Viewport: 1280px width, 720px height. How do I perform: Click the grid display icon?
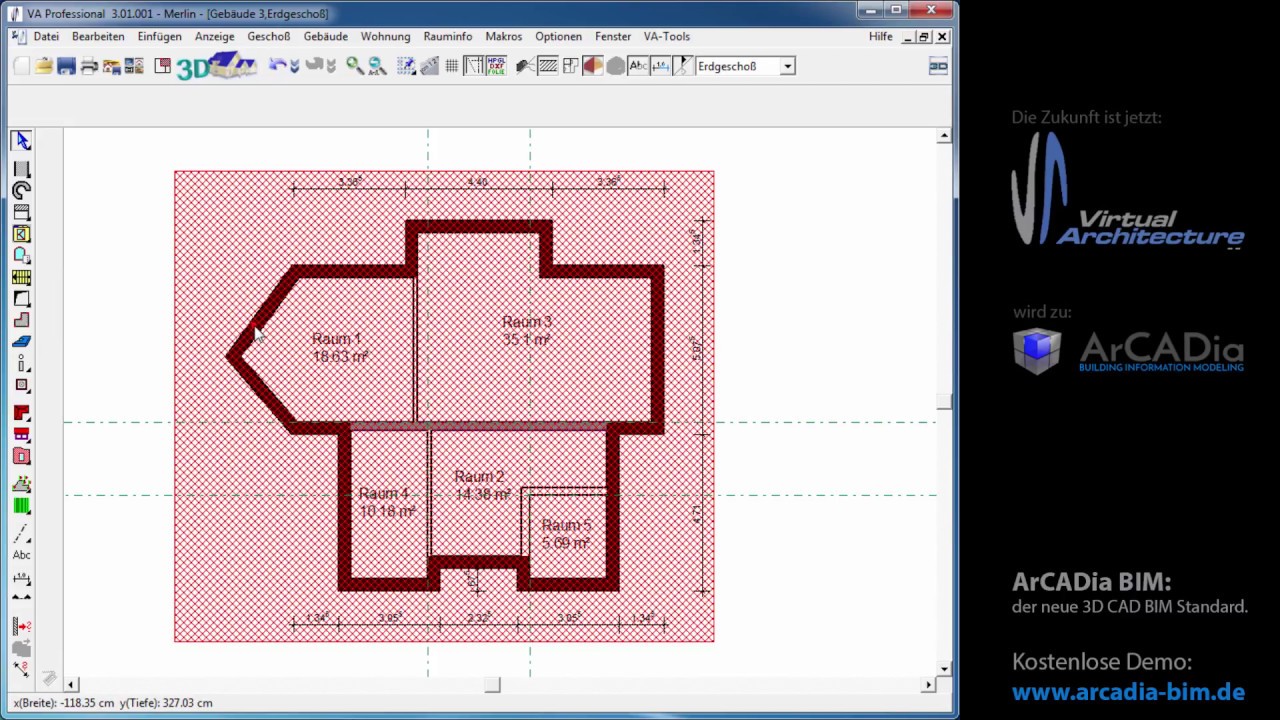pos(451,66)
